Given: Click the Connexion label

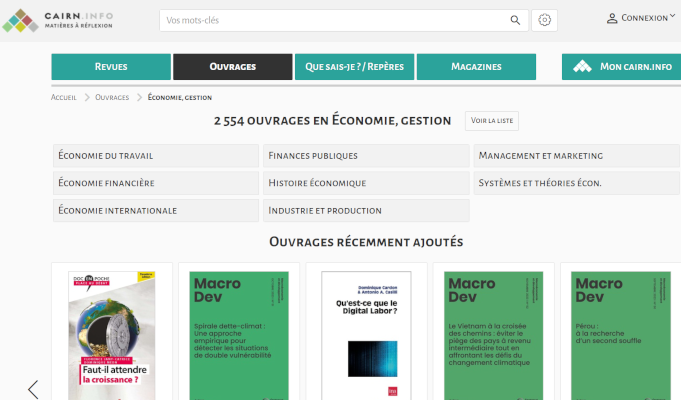Looking at the screenshot, I should pos(645,18).
